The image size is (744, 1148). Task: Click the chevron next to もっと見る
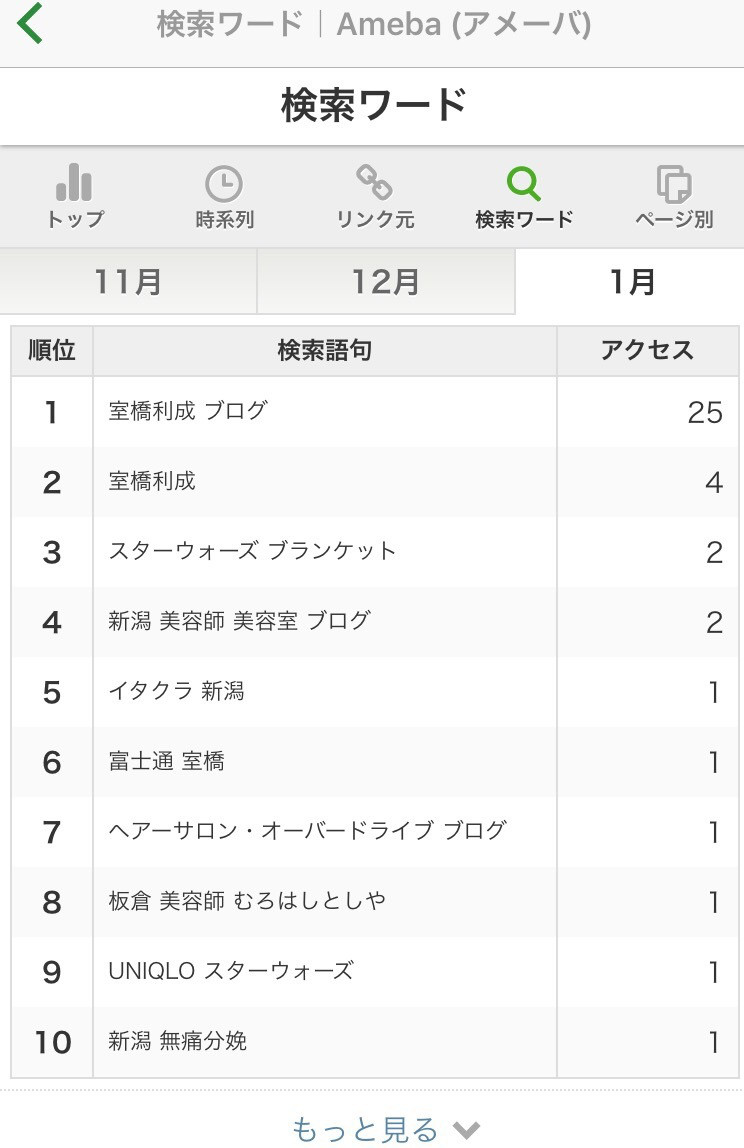[x=466, y=1131]
